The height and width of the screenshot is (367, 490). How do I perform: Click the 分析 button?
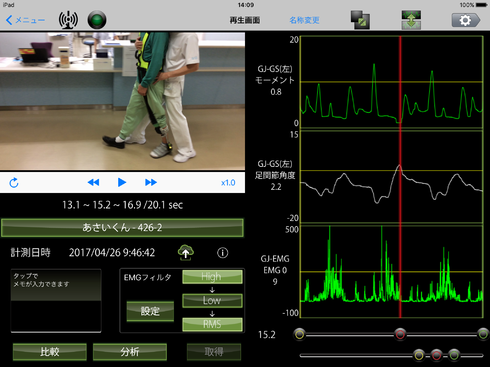click(130, 352)
